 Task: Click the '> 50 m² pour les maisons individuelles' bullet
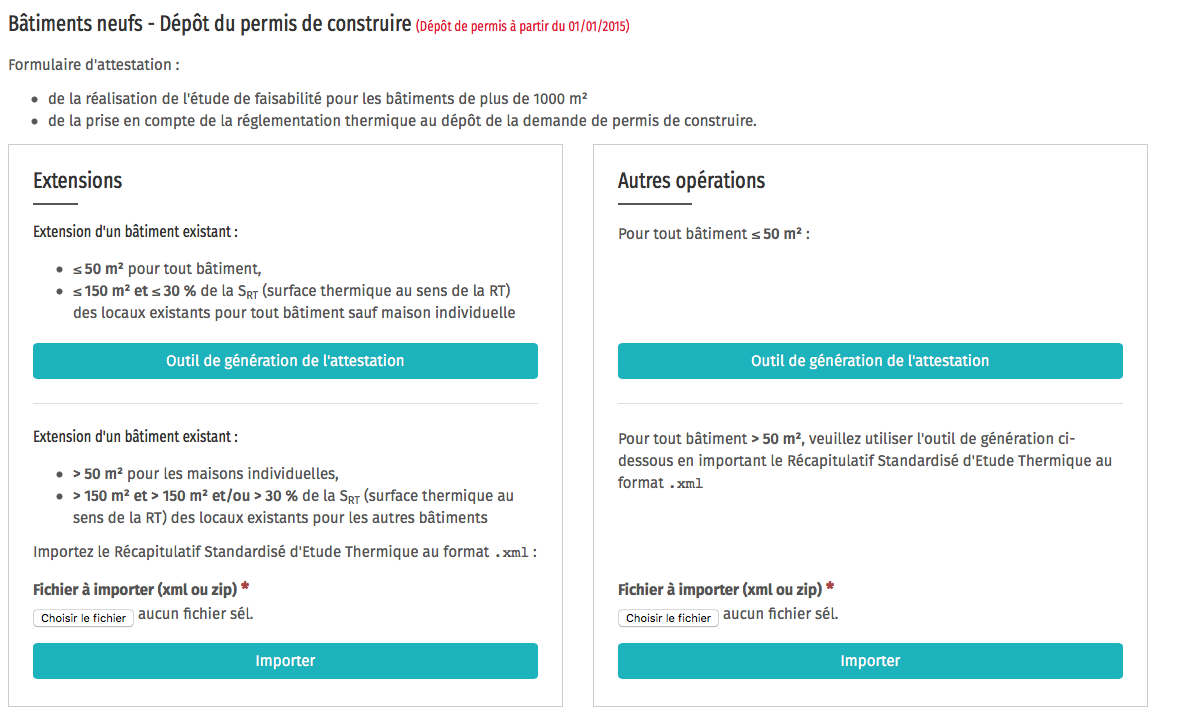pos(206,473)
